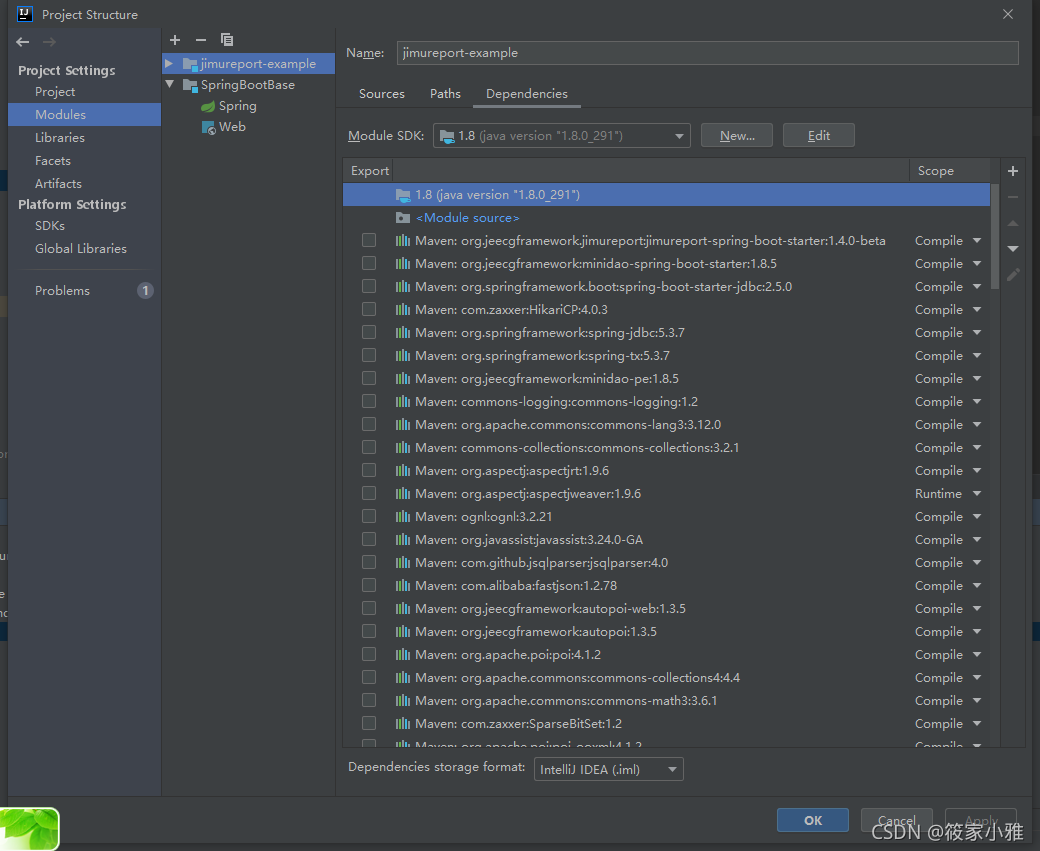Open scope dropdown for minidao-pe:1.8.5
1040x851 pixels.
tap(976, 379)
